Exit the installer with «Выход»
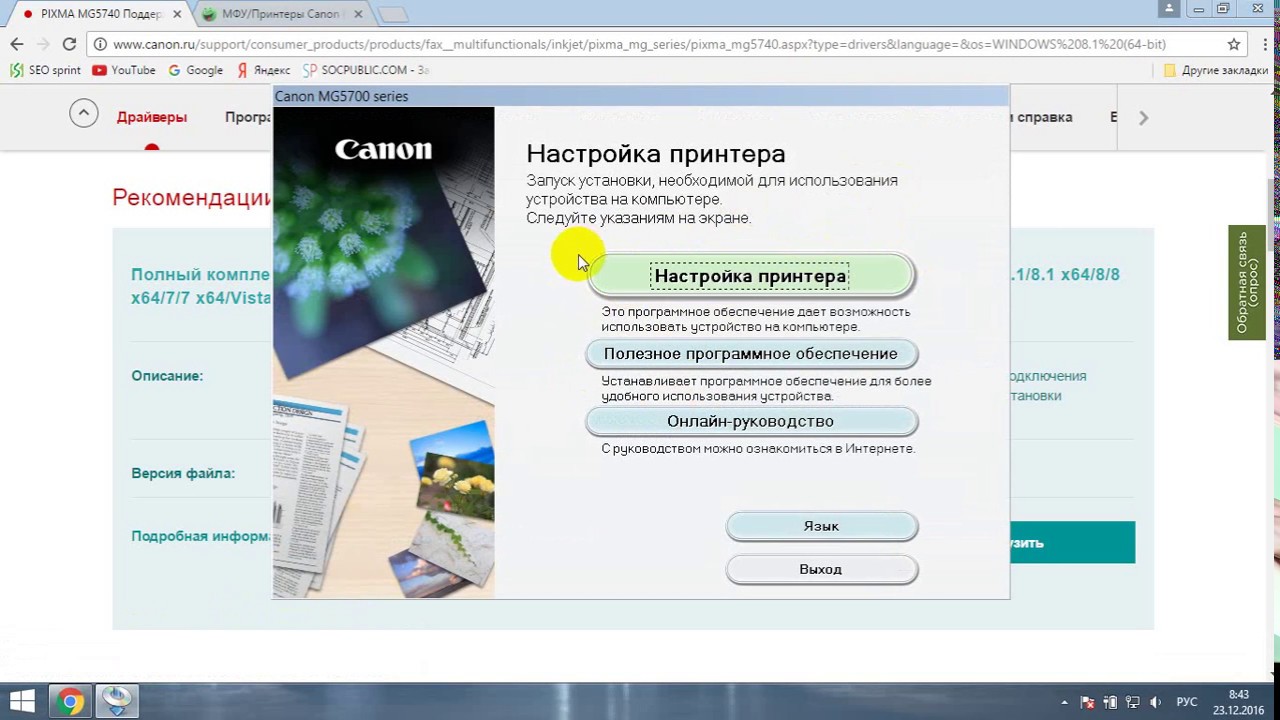Image resolution: width=1280 pixels, height=720 pixels. (x=821, y=569)
